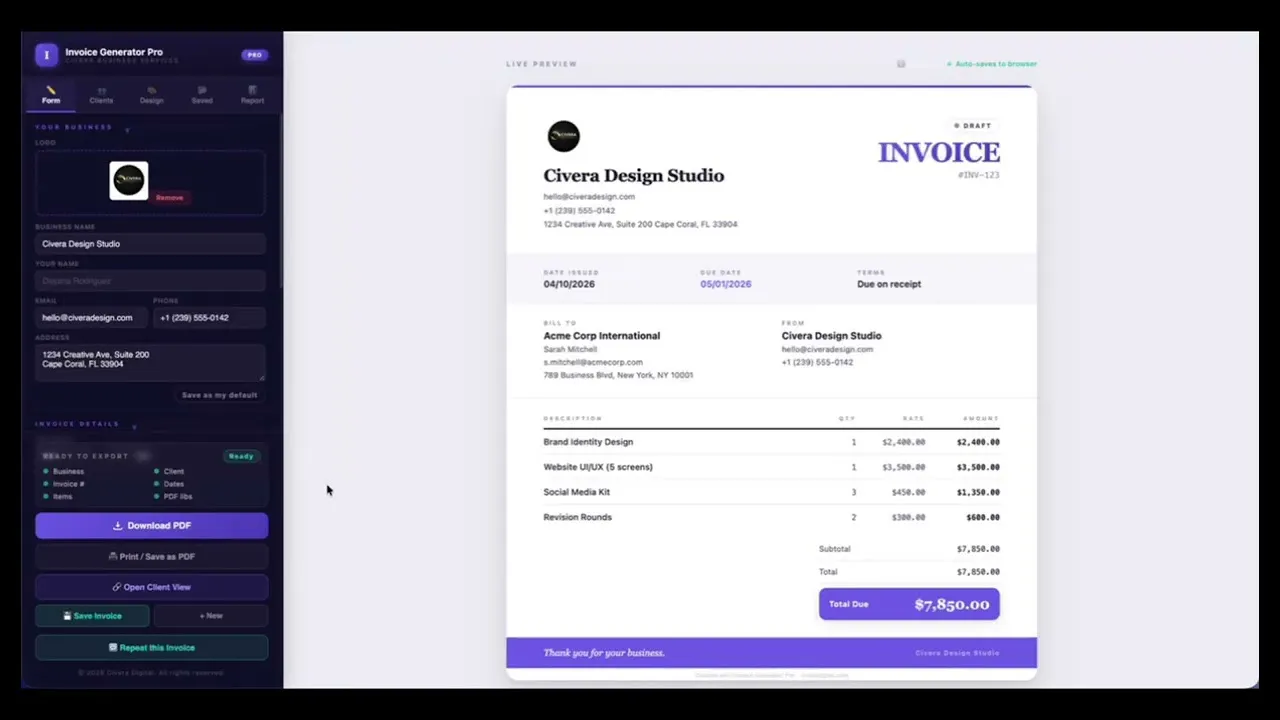
Task: Open the Report tab
Action: pos(252,96)
